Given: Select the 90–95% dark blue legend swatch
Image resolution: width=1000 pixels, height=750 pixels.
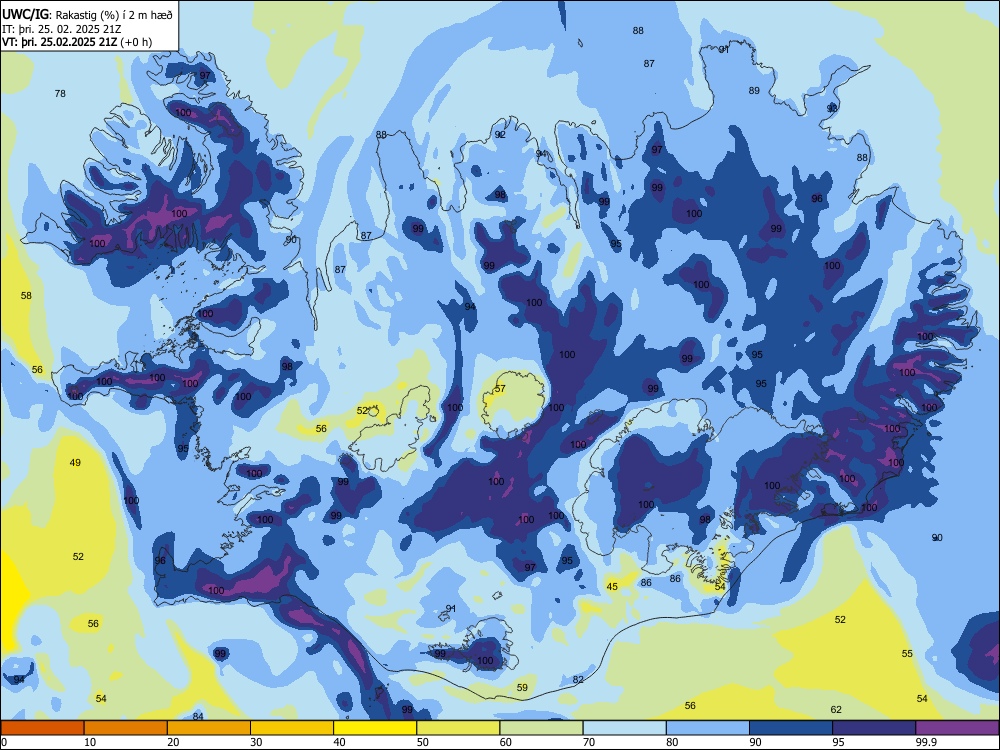Looking at the screenshot, I should (x=791, y=728).
